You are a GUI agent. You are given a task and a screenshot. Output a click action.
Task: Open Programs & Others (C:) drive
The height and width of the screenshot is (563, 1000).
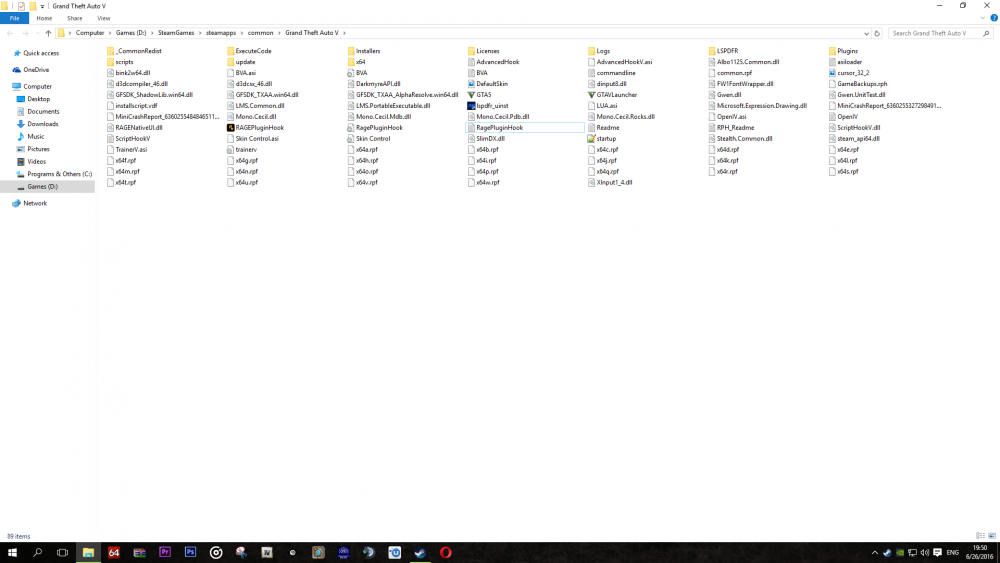click(x=59, y=174)
